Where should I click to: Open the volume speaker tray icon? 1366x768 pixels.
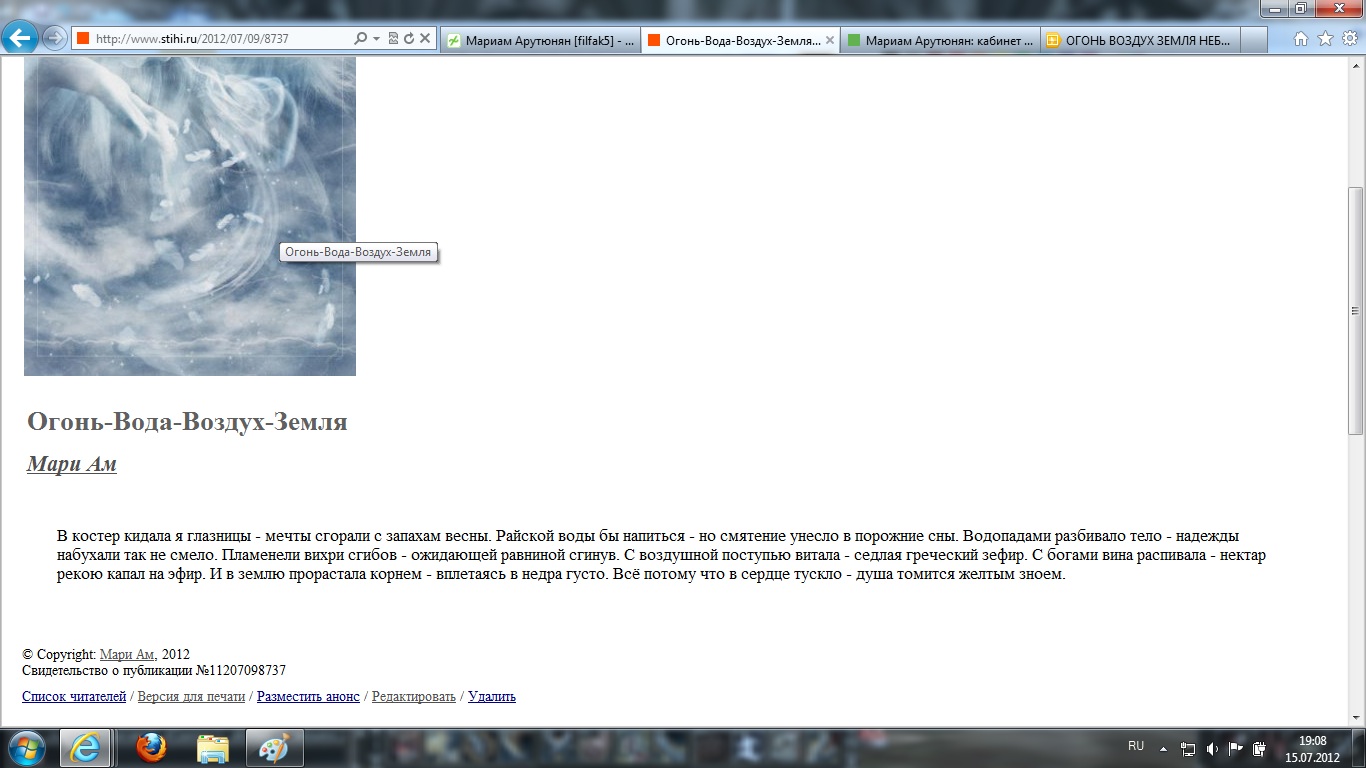1212,748
